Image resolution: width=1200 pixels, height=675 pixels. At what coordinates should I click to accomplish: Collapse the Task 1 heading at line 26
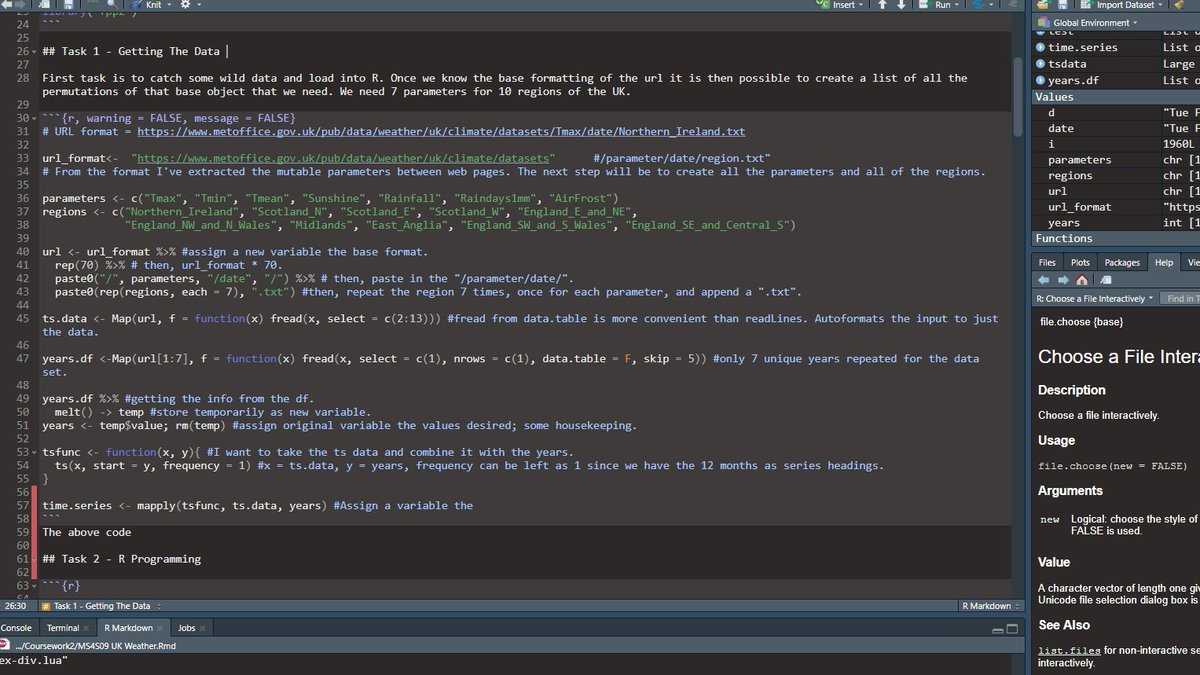[36, 51]
